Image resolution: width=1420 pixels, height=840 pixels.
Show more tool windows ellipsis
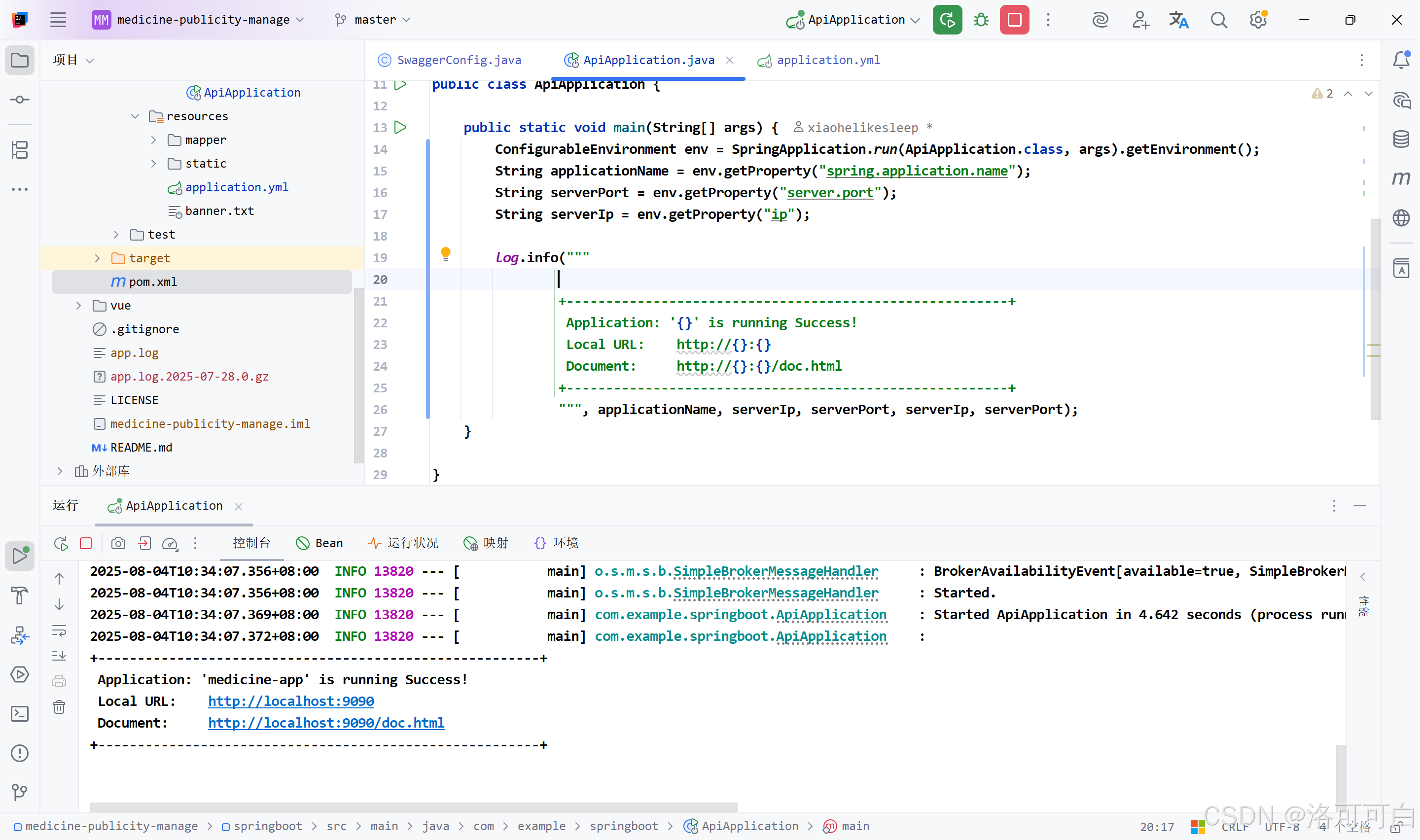[x=20, y=190]
